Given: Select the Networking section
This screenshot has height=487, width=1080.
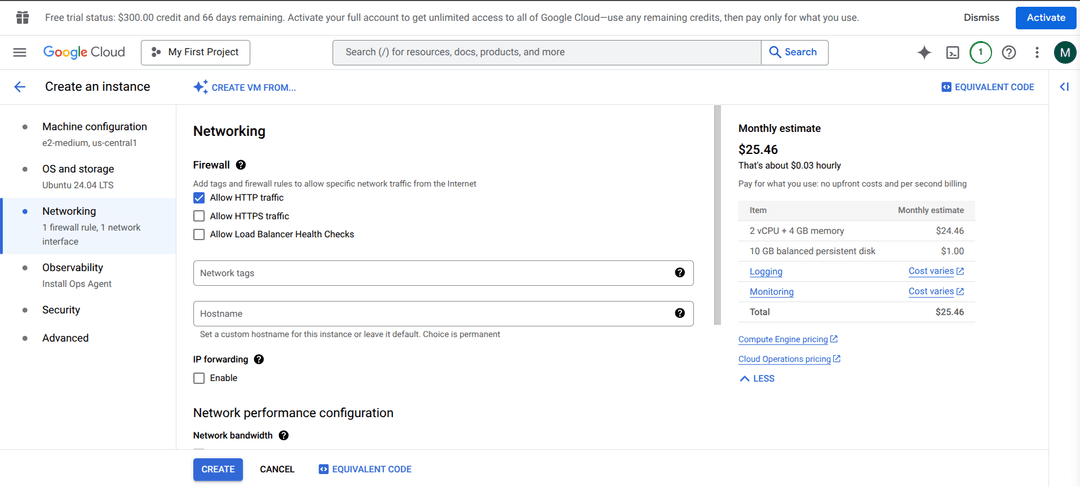Looking at the screenshot, I should coord(88,226).
